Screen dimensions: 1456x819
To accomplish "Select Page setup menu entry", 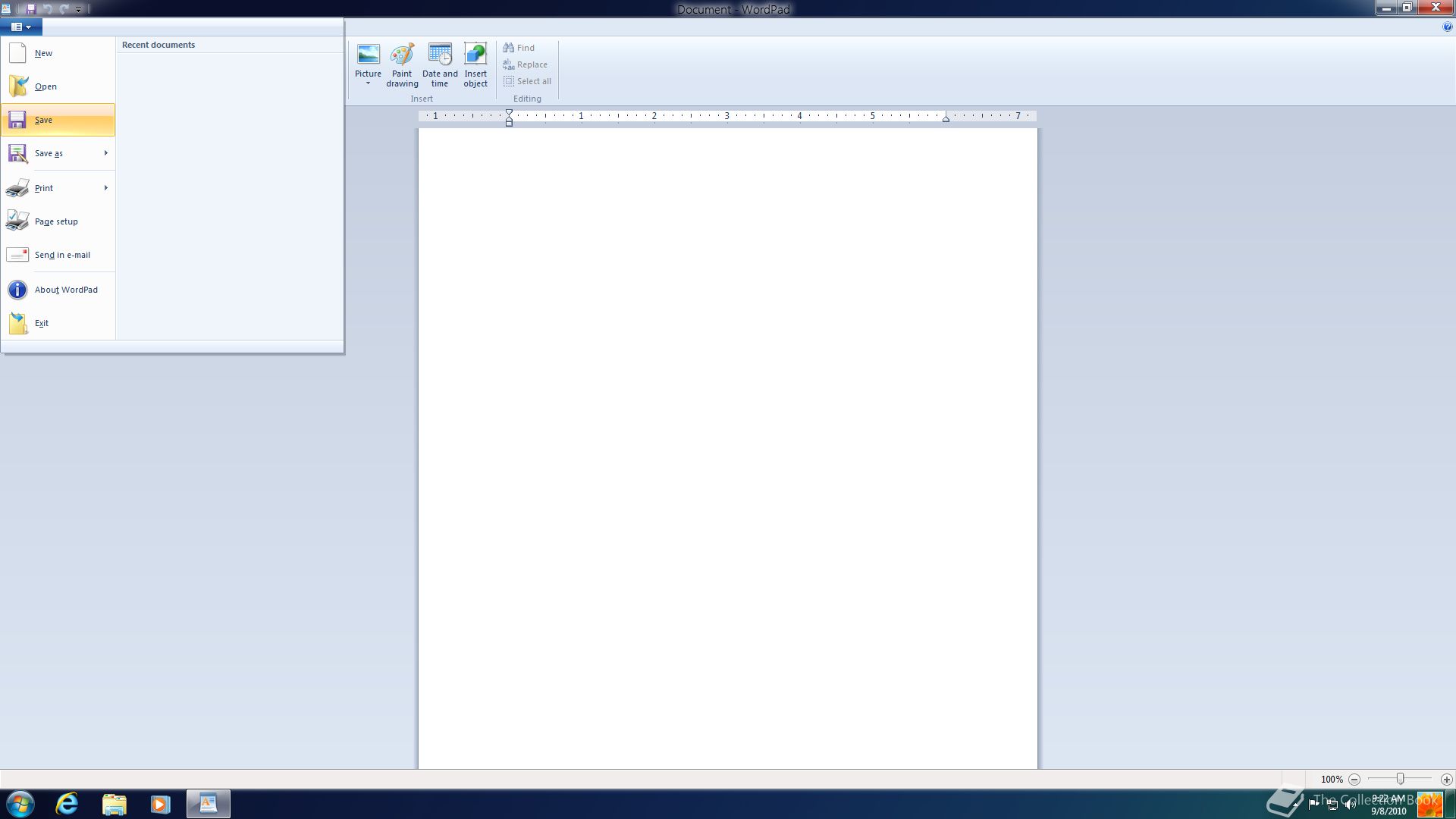I will (56, 221).
